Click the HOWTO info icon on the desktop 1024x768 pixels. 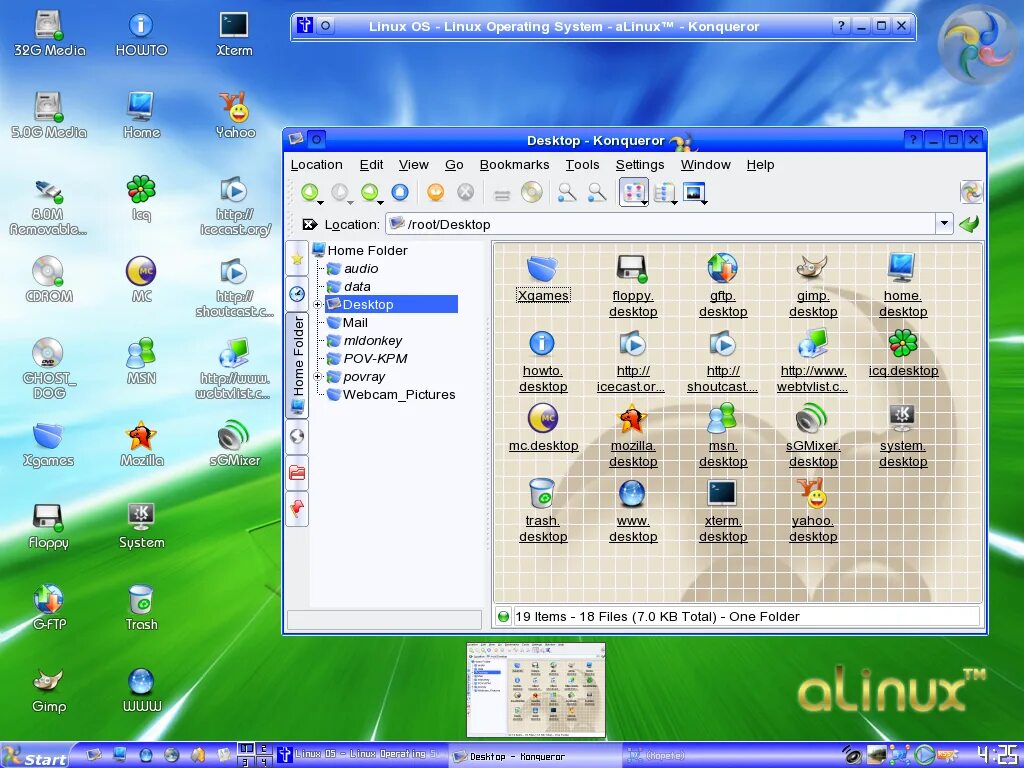(141, 34)
